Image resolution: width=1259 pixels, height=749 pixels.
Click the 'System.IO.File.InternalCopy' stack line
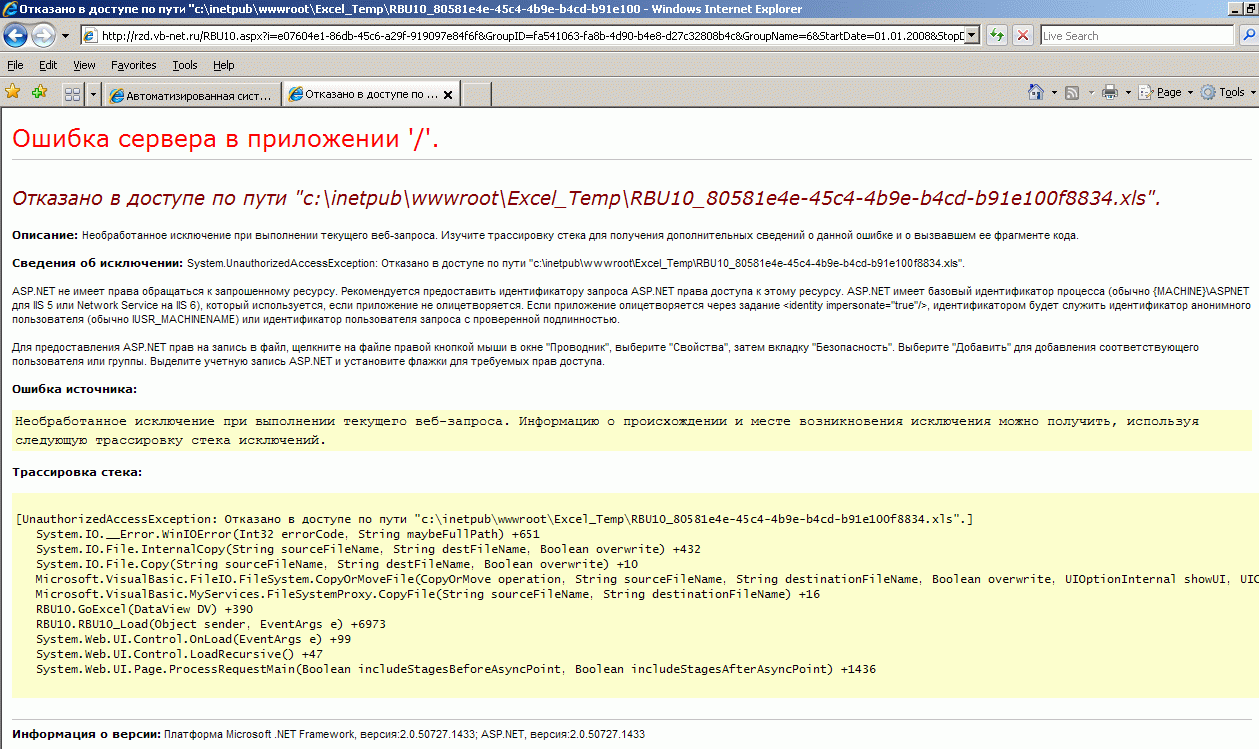pos(368,549)
